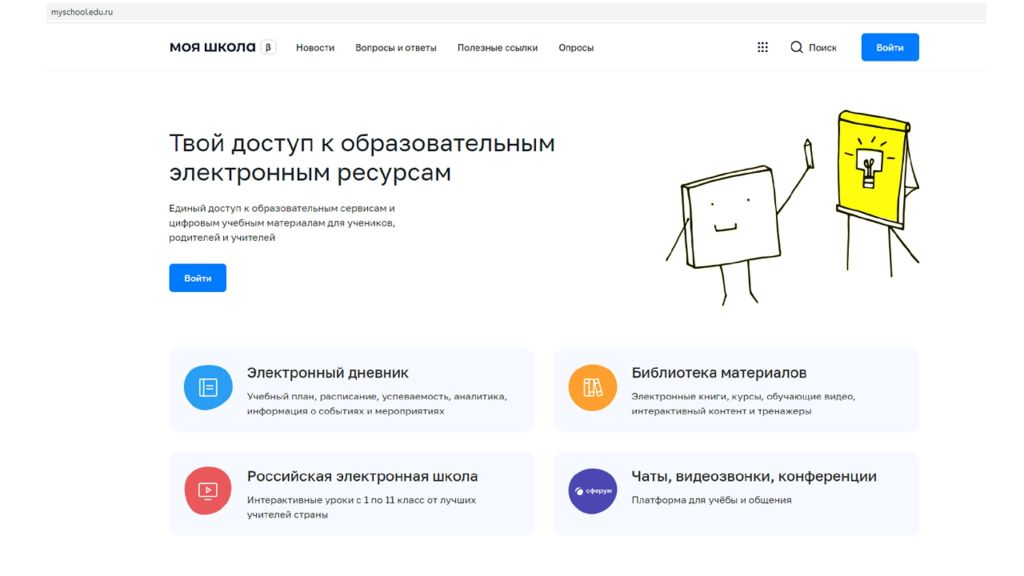
Task: Click the red Российская электронная школа icon
Action: [x=208, y=490]
